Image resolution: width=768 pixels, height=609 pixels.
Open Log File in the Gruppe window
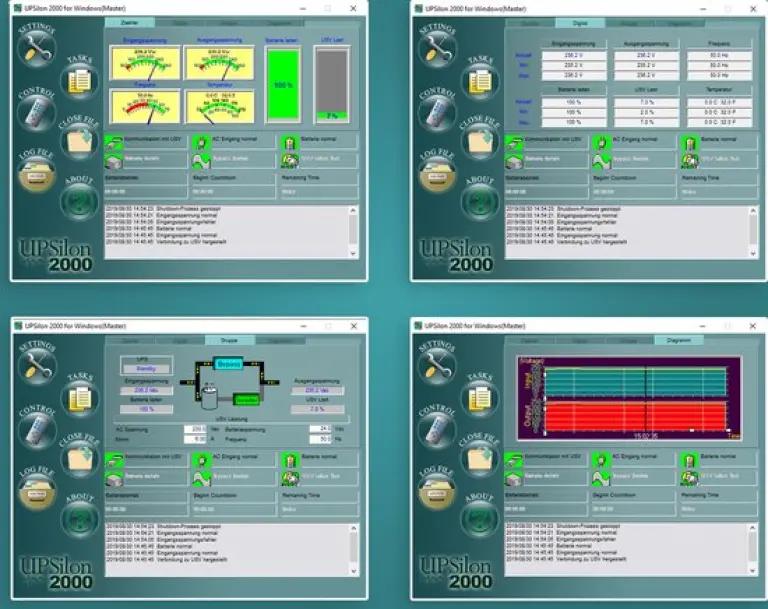pyautogui.click(x=37, y=492)
